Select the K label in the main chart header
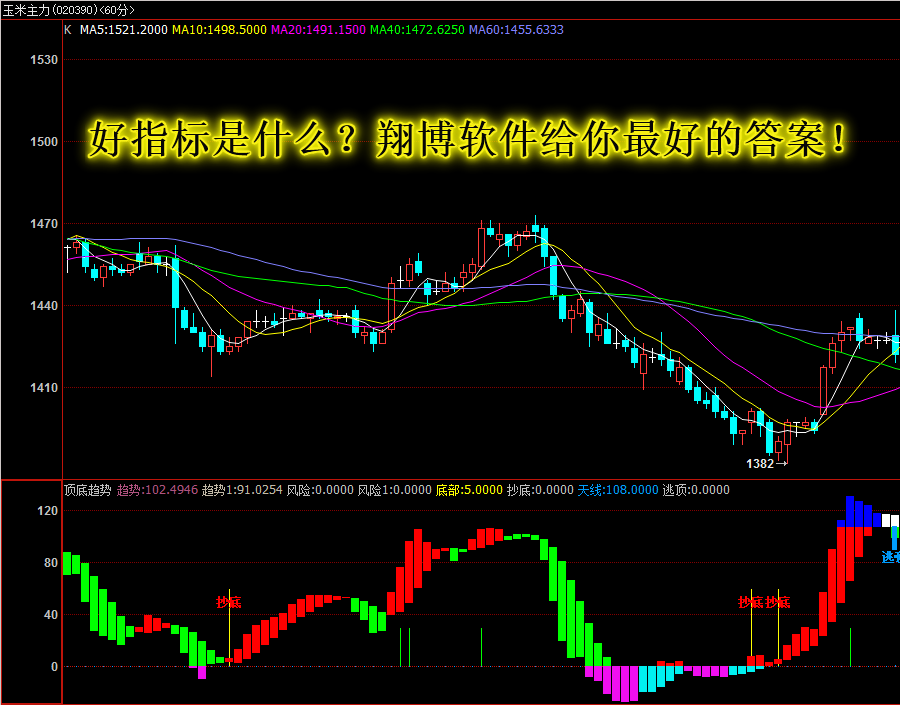The image size is (900, 705). click(x=68, y=30)
